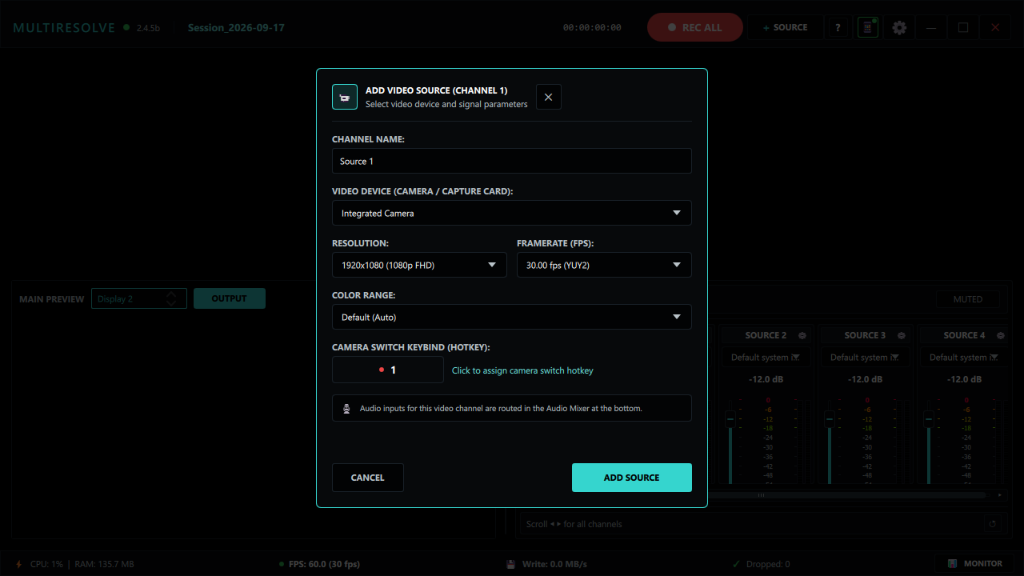Click the reset icon beside scroll hint
The width and height of the screenshot is (1024, 576).
pyautogui.click(x=992, y=524)
